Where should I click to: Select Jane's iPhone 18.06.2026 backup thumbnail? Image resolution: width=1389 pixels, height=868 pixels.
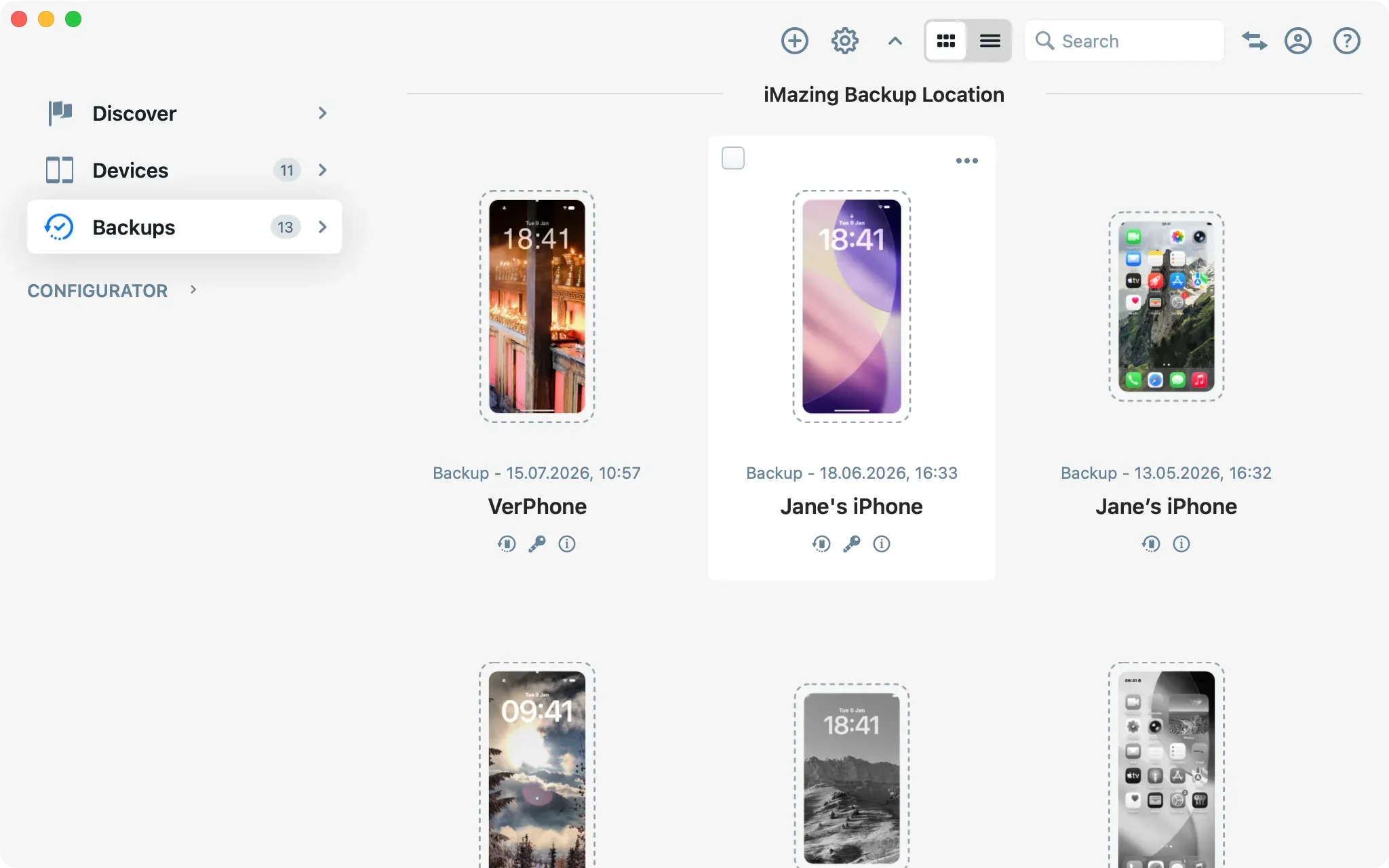click(852, 307)
